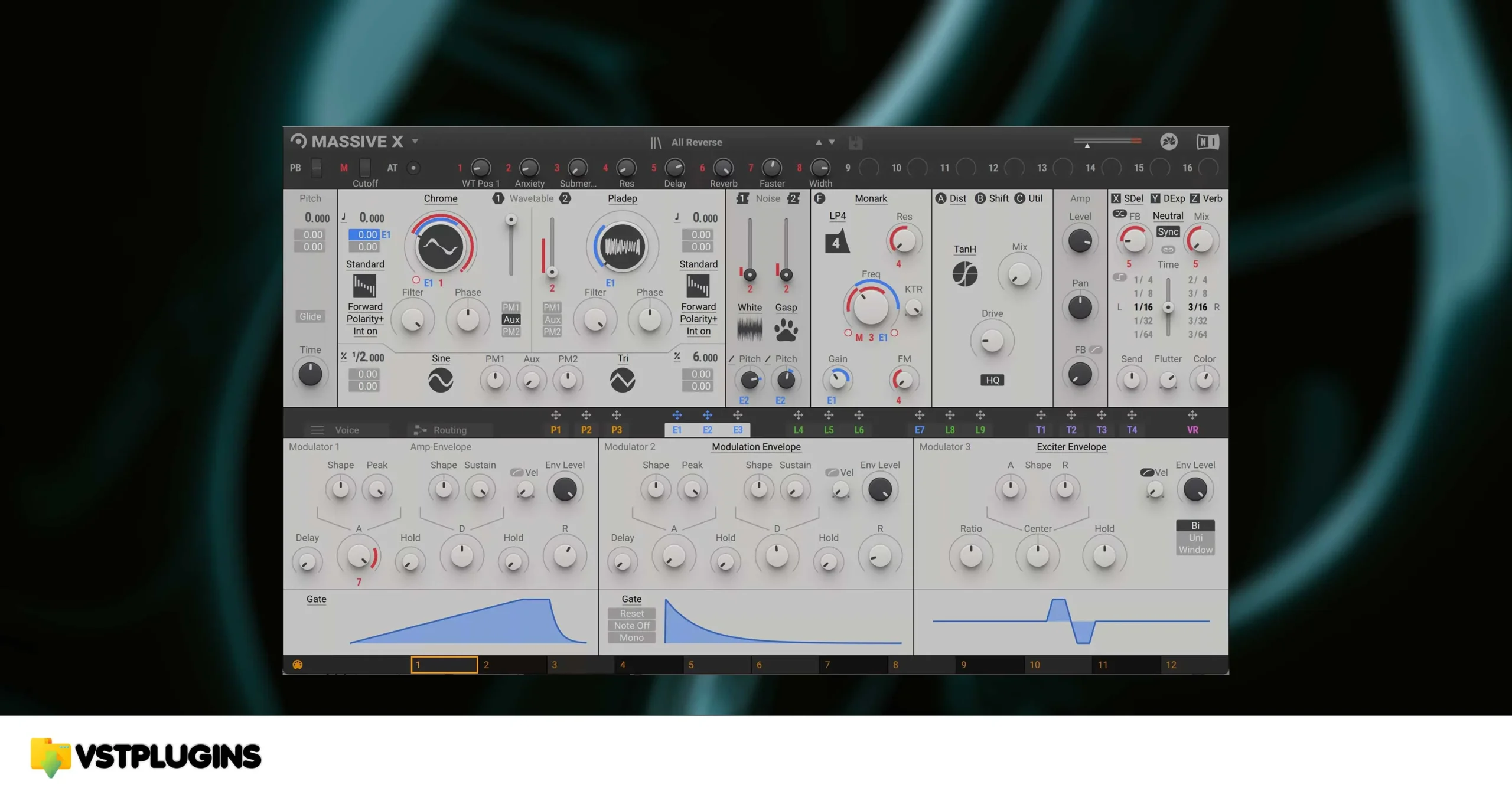The height and width of the screenshot is (801, 1512).
Task: Click the oscillator 1 pitch value 0.000
Action: (x=372, y=218)
